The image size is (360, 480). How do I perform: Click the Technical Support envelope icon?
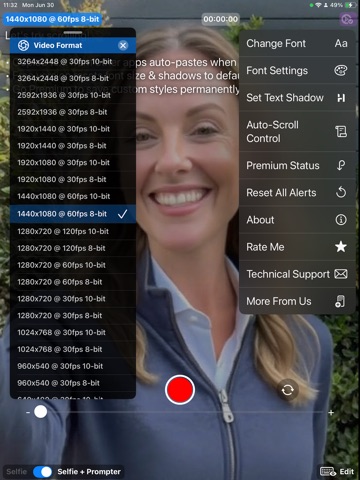coord(341,274)
